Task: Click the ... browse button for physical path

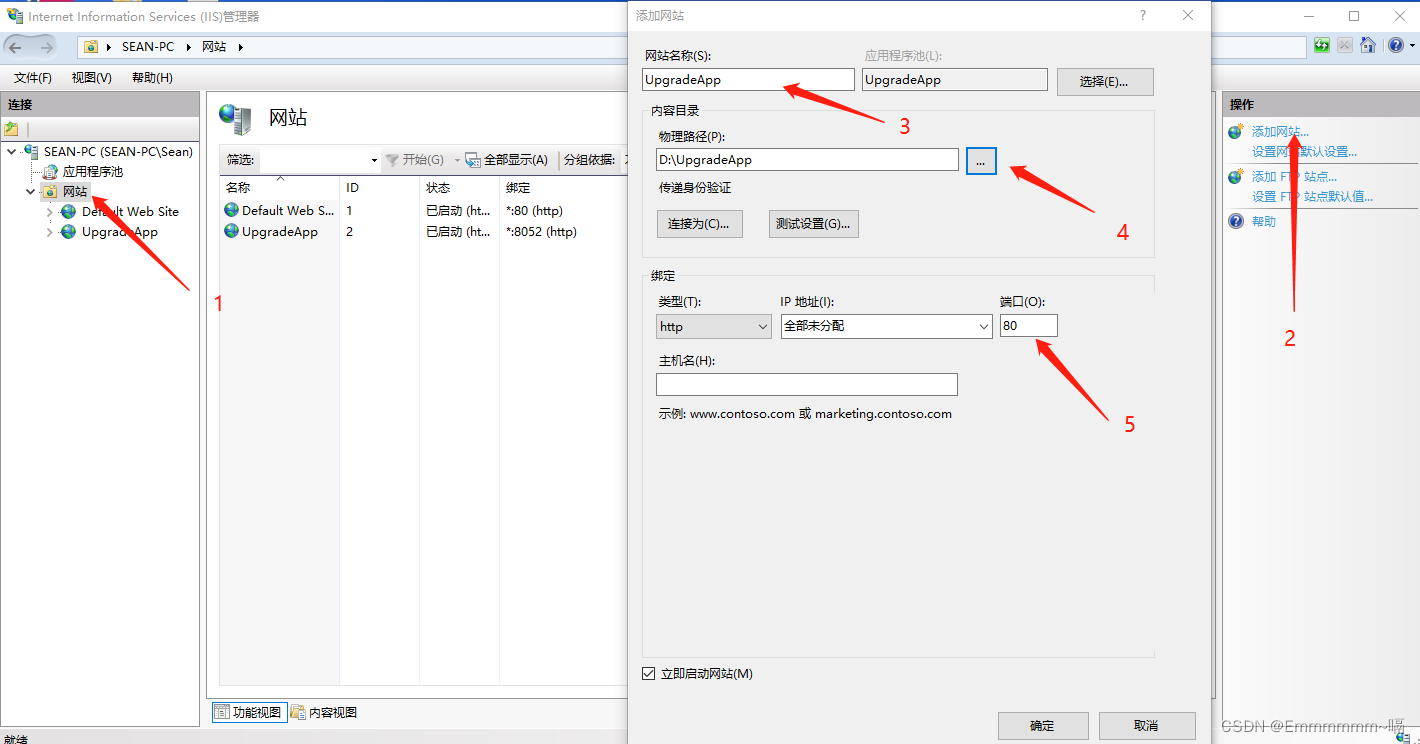Action: click(981, 160)
